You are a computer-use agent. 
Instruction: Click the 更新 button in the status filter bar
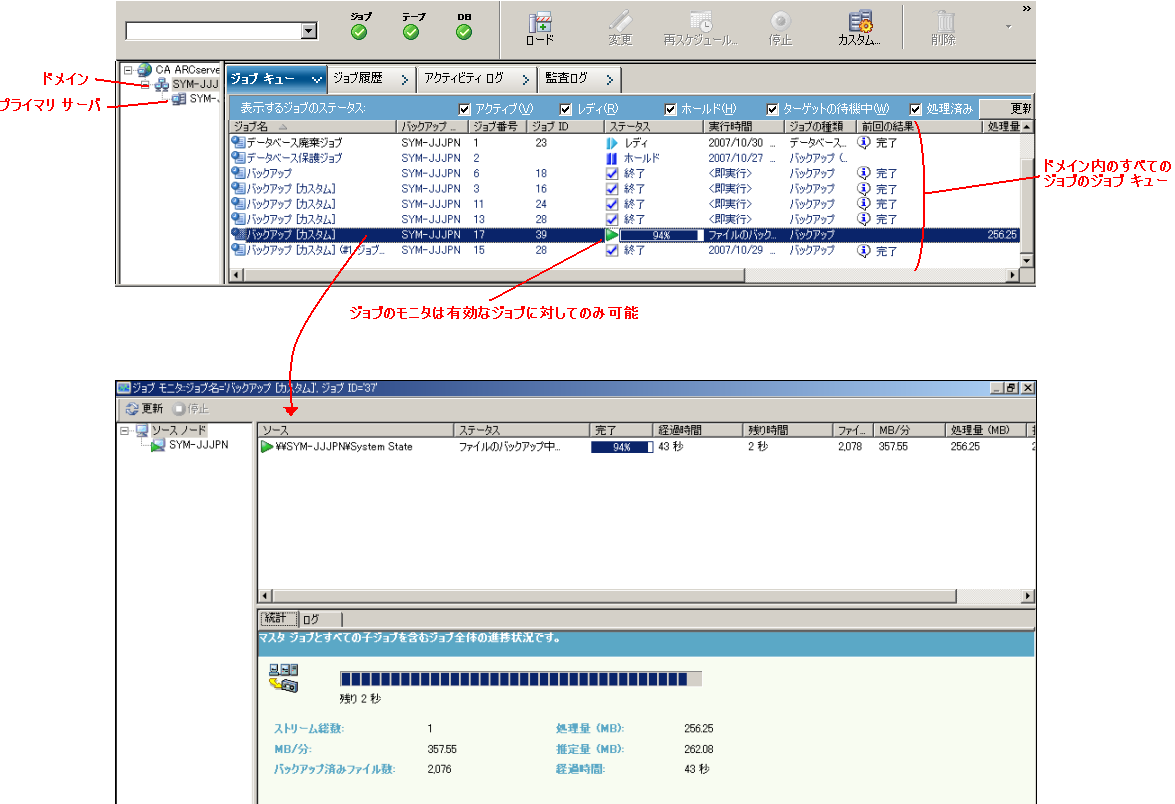[x=1012, y=108]
